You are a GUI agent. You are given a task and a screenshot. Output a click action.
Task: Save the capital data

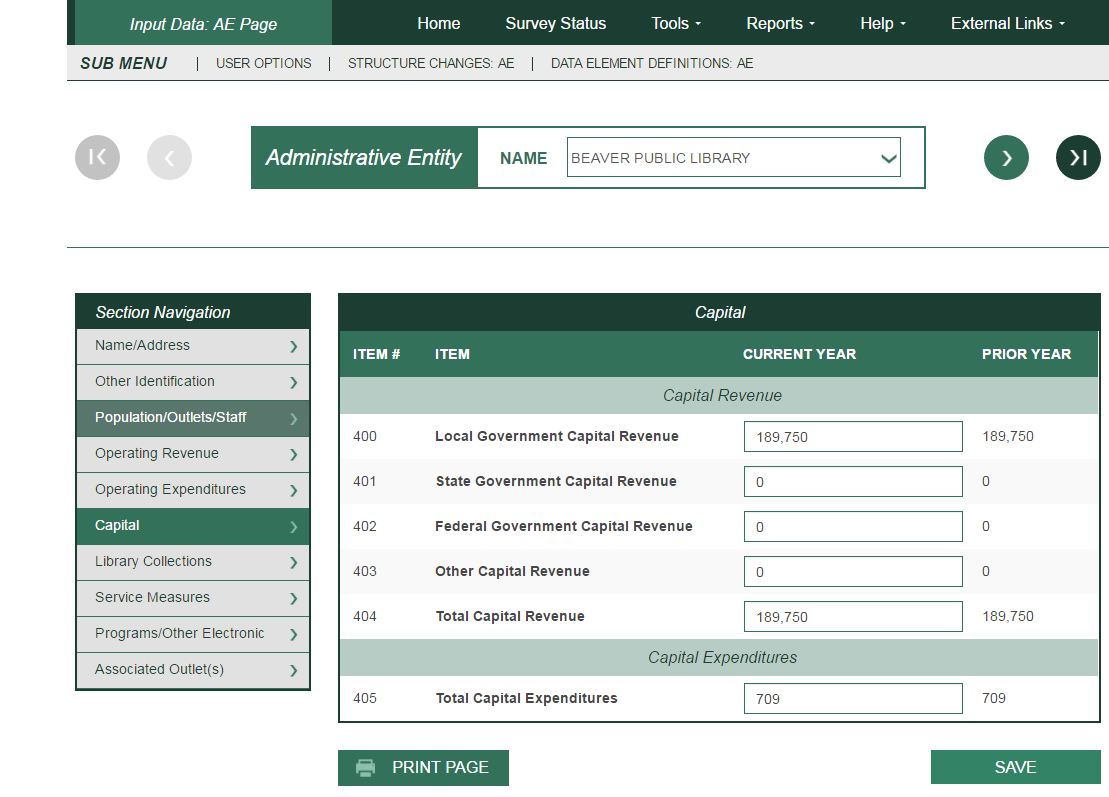coord(1015,767)
